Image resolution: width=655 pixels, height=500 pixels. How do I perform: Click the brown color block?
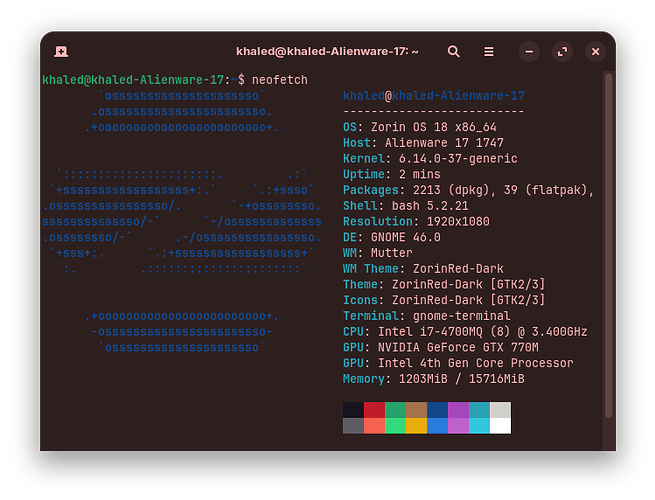pyautogui.click(x=416, y=410)
